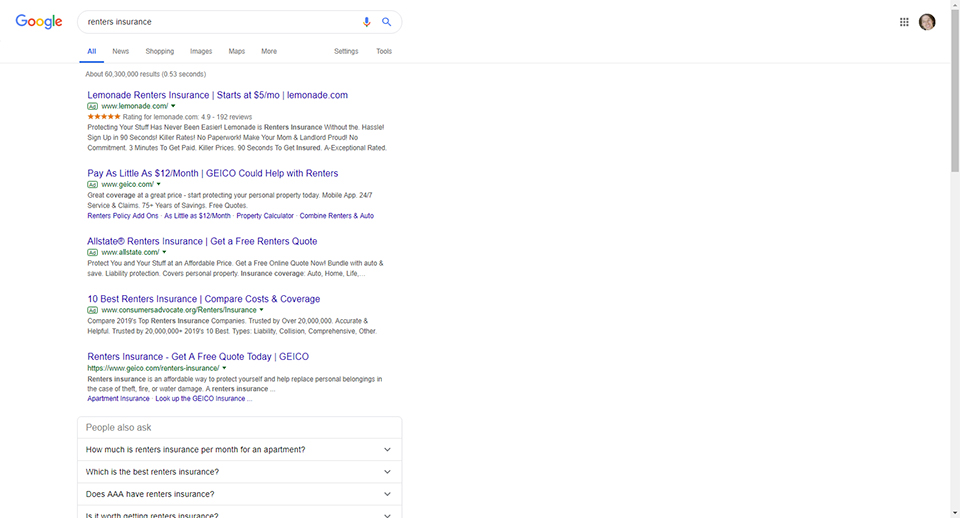Open the Google apps grid
The width and height of the screenshot is (960, 518).
coord(904,22)
